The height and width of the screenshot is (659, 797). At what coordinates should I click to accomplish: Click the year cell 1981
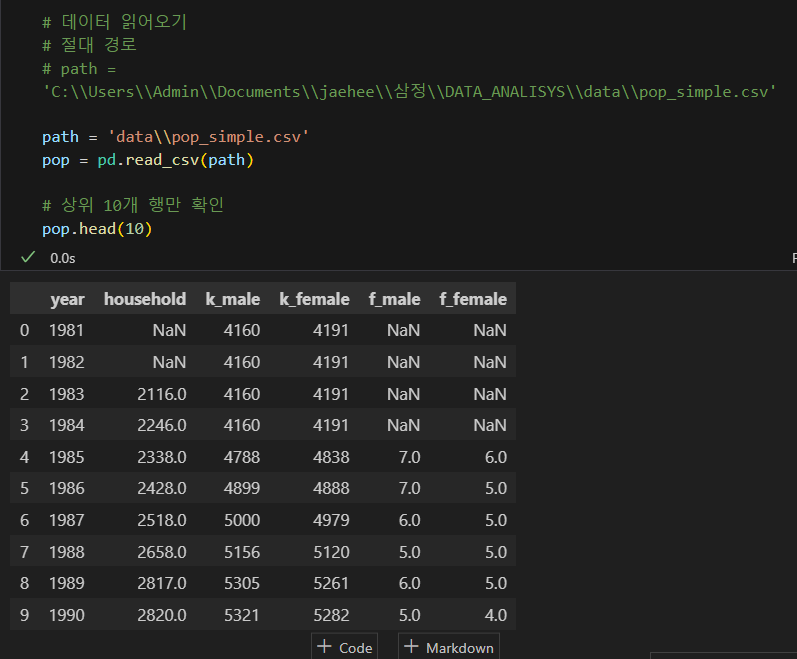[66, 330]
